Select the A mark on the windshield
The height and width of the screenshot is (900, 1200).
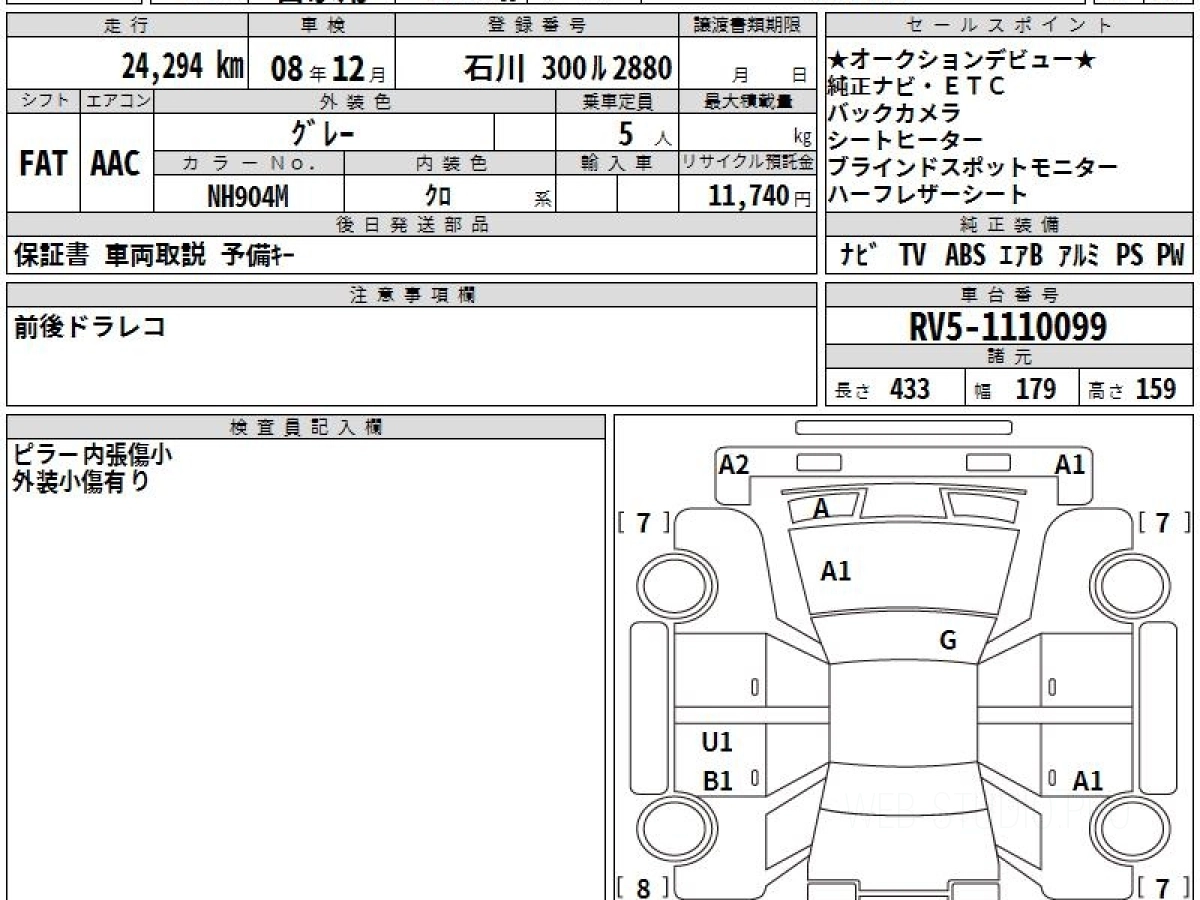pos(821,509)
